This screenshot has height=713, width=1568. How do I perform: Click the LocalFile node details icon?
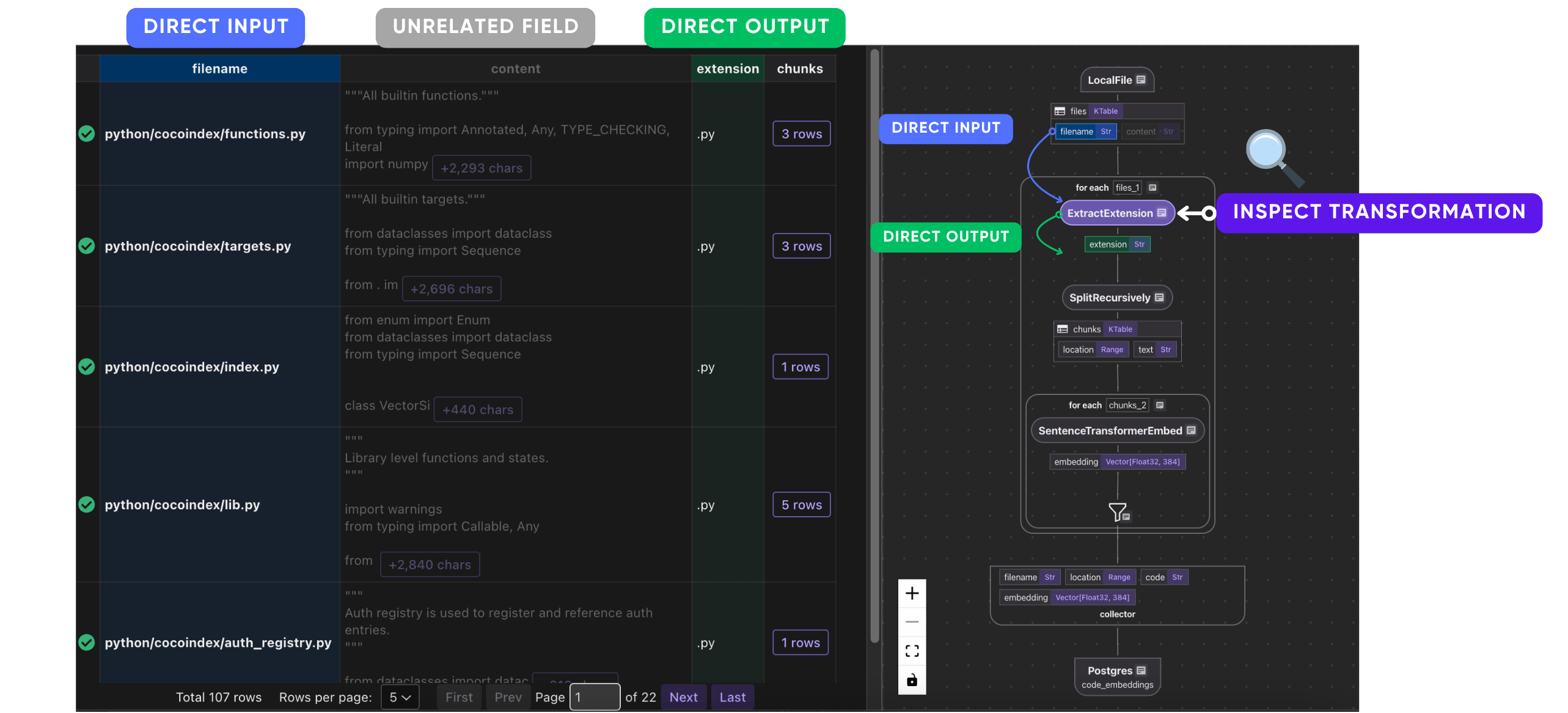[x=1140, y=79]
